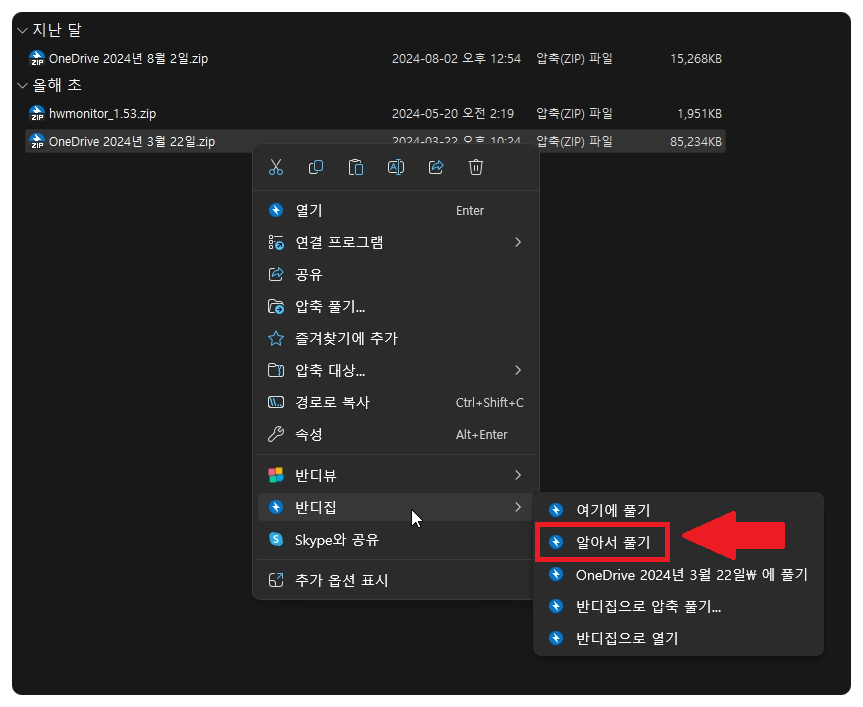Select 열기 from the context menu

[x=396, y=210]
